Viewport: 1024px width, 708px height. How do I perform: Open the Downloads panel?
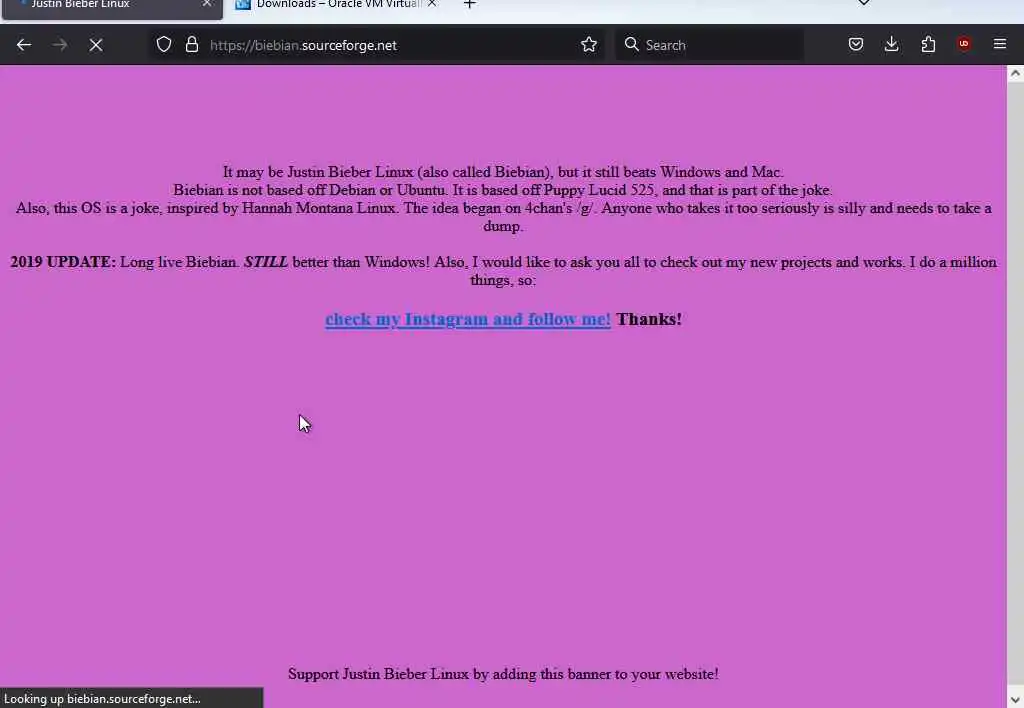coord(891,44)
